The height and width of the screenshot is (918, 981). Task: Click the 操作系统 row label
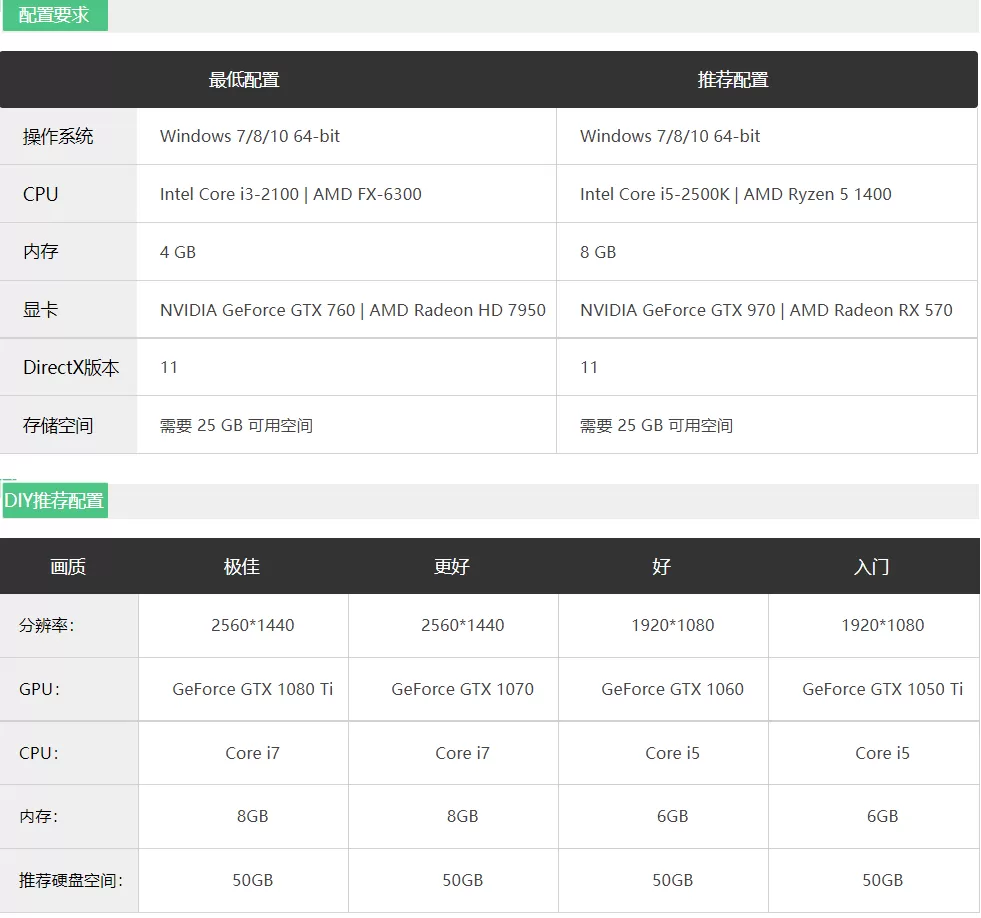point(58,136)
